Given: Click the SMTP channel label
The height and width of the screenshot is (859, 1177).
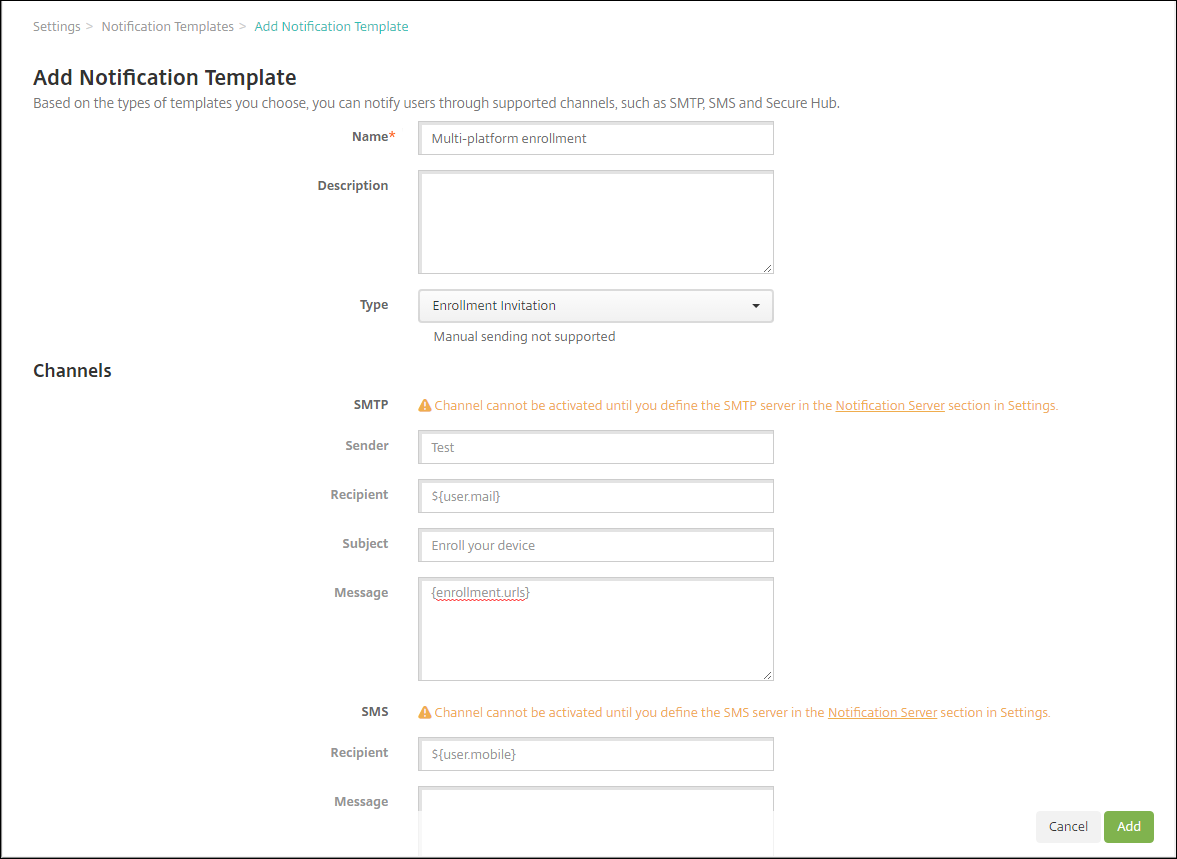Looking at the screenshot, I should [x=371, y=405].
